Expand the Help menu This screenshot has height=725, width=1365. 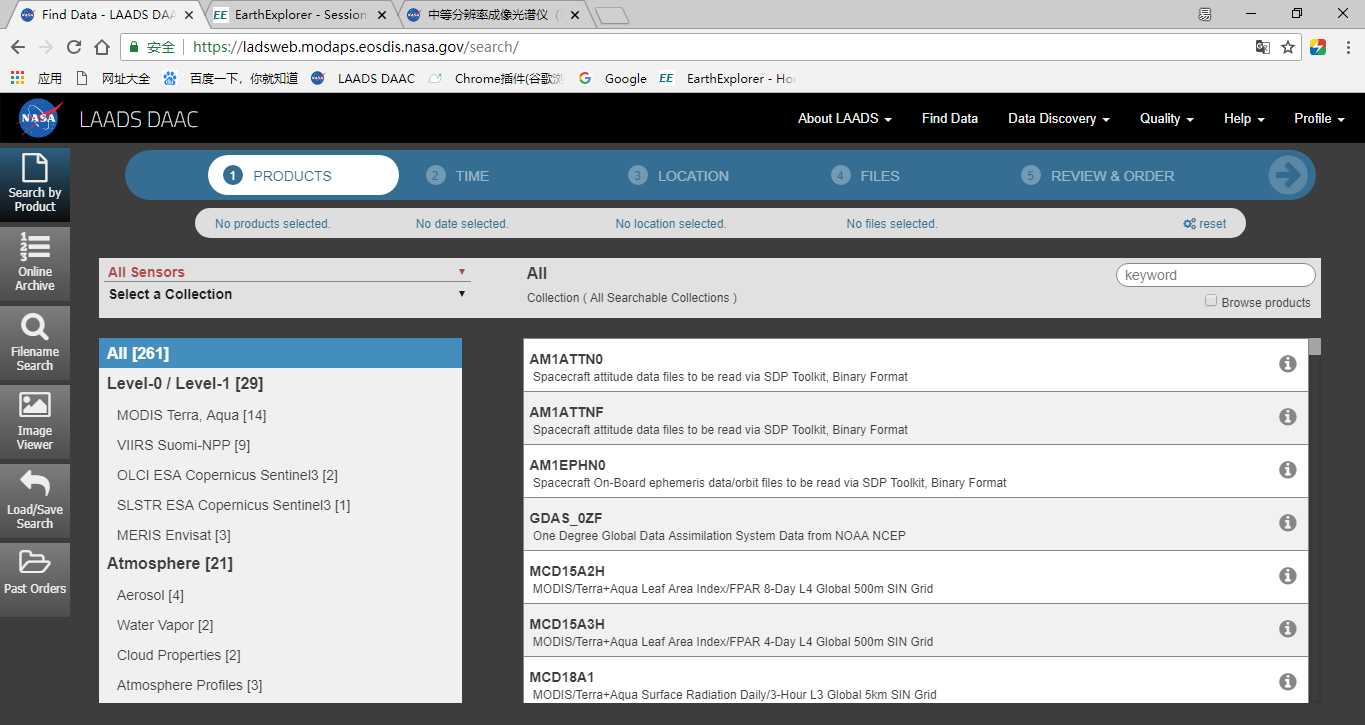click(1244, 118)
